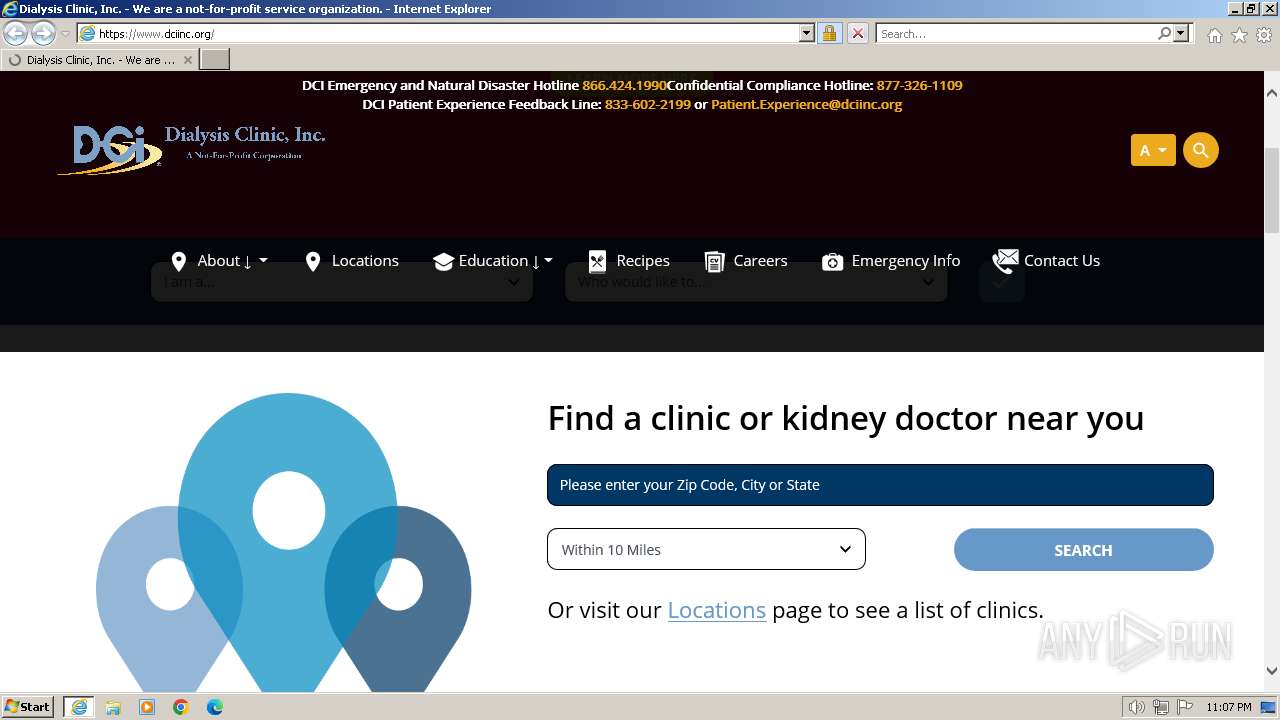Open the Recipes nav item
This screenshot has width=1280, height=720.
[x=643, y=260]
